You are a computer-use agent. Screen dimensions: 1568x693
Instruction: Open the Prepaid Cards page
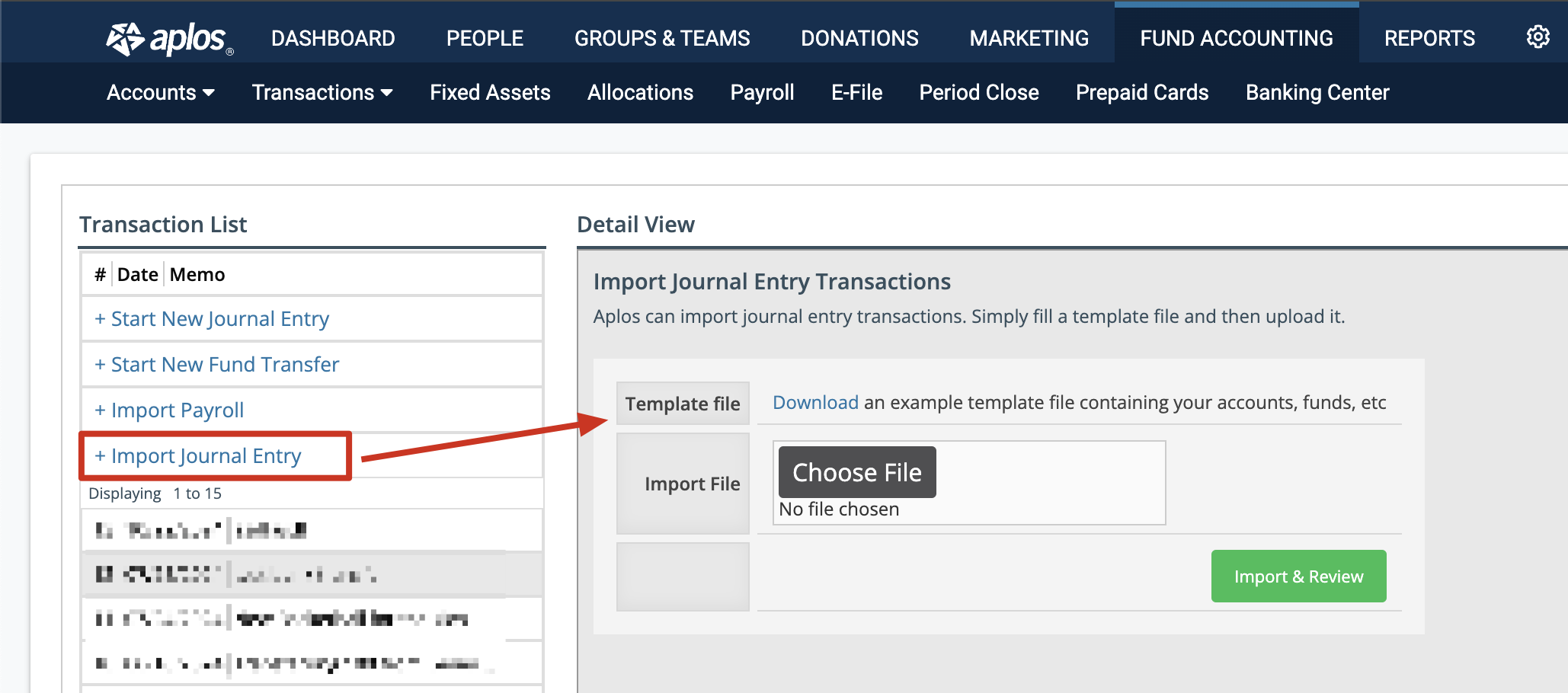[1142, 92]
